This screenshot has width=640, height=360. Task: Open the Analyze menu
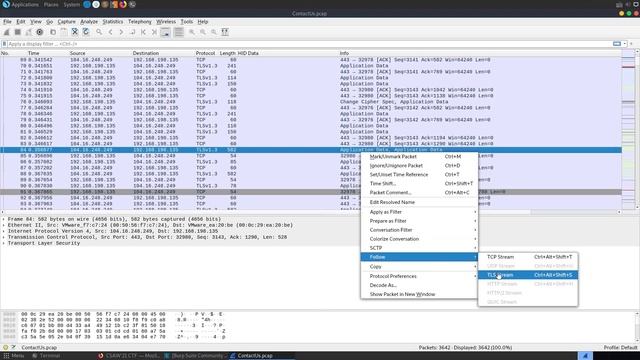[89, 22]
